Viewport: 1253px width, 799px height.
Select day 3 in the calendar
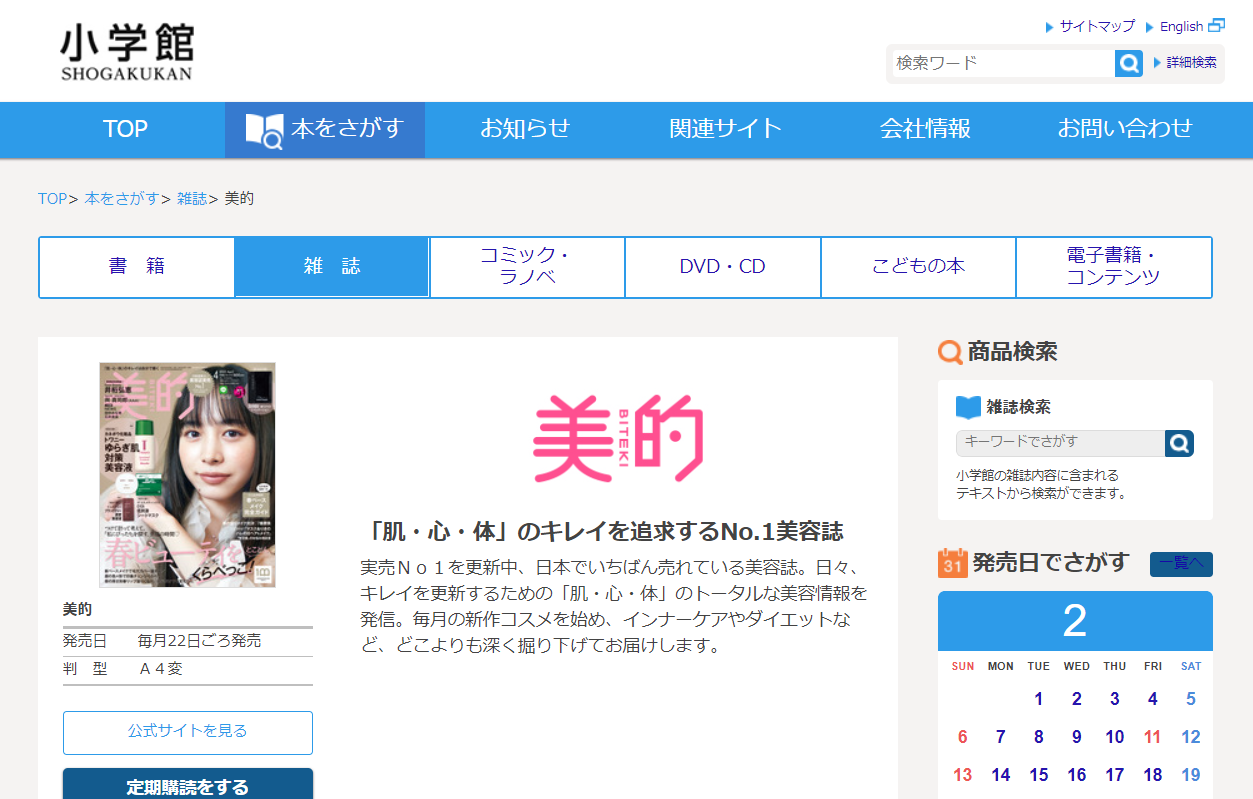coord(1115,699)
